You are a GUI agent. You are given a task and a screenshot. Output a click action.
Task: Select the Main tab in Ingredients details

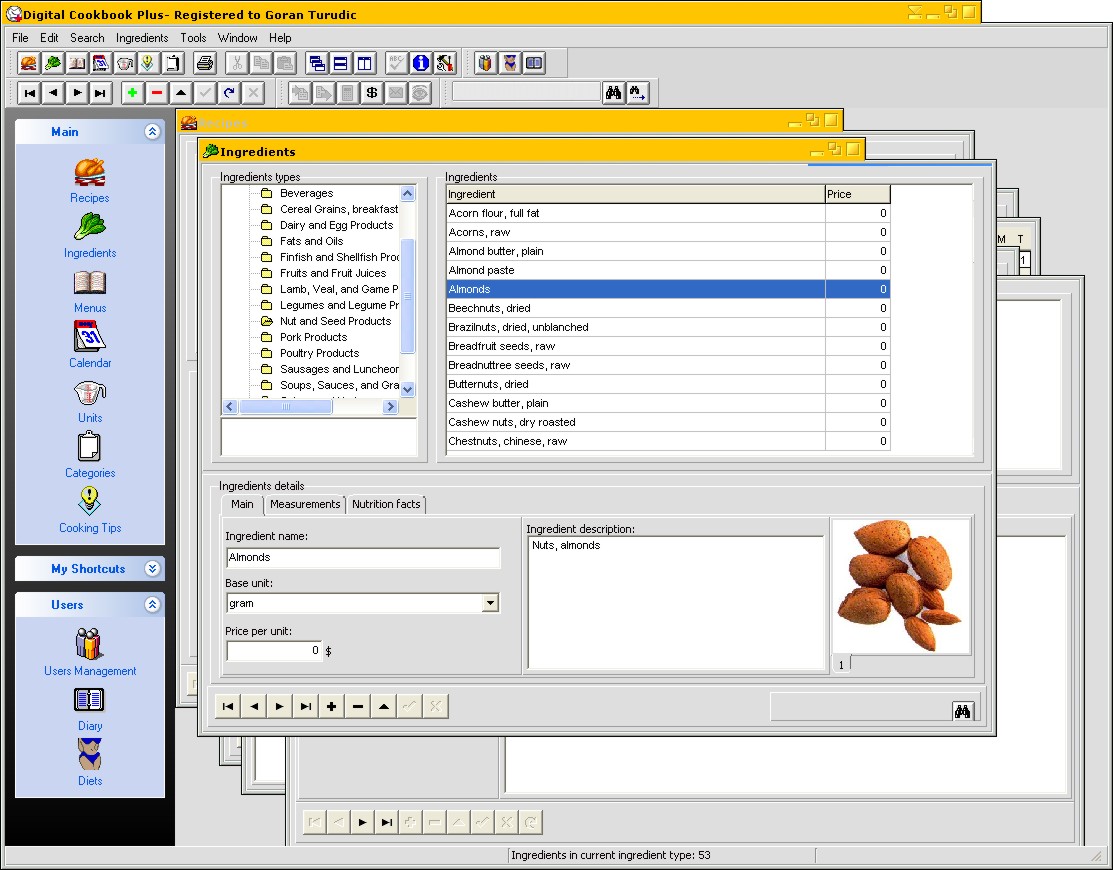[242, 505]
